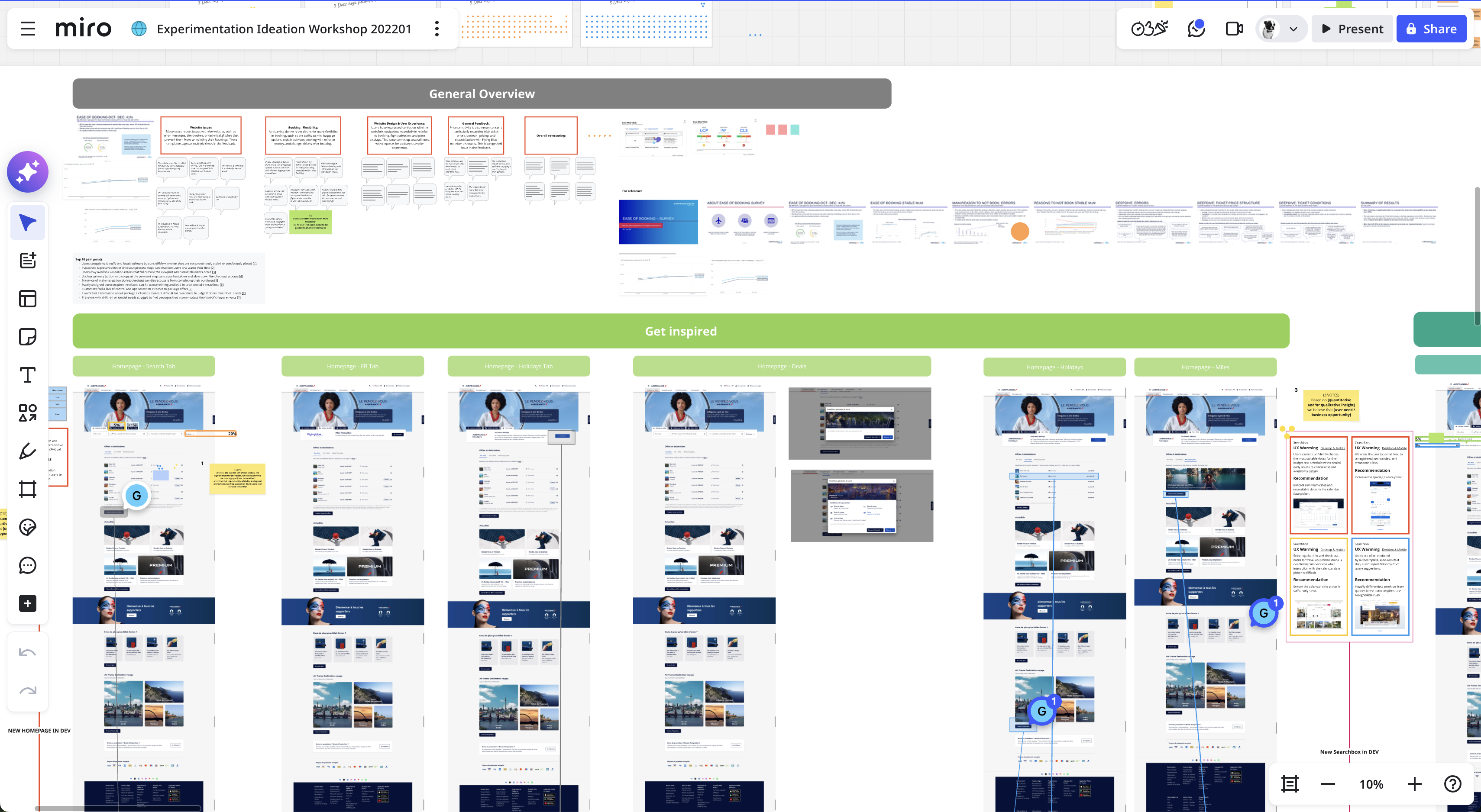Click the pink color swatch square

[770, 130]
